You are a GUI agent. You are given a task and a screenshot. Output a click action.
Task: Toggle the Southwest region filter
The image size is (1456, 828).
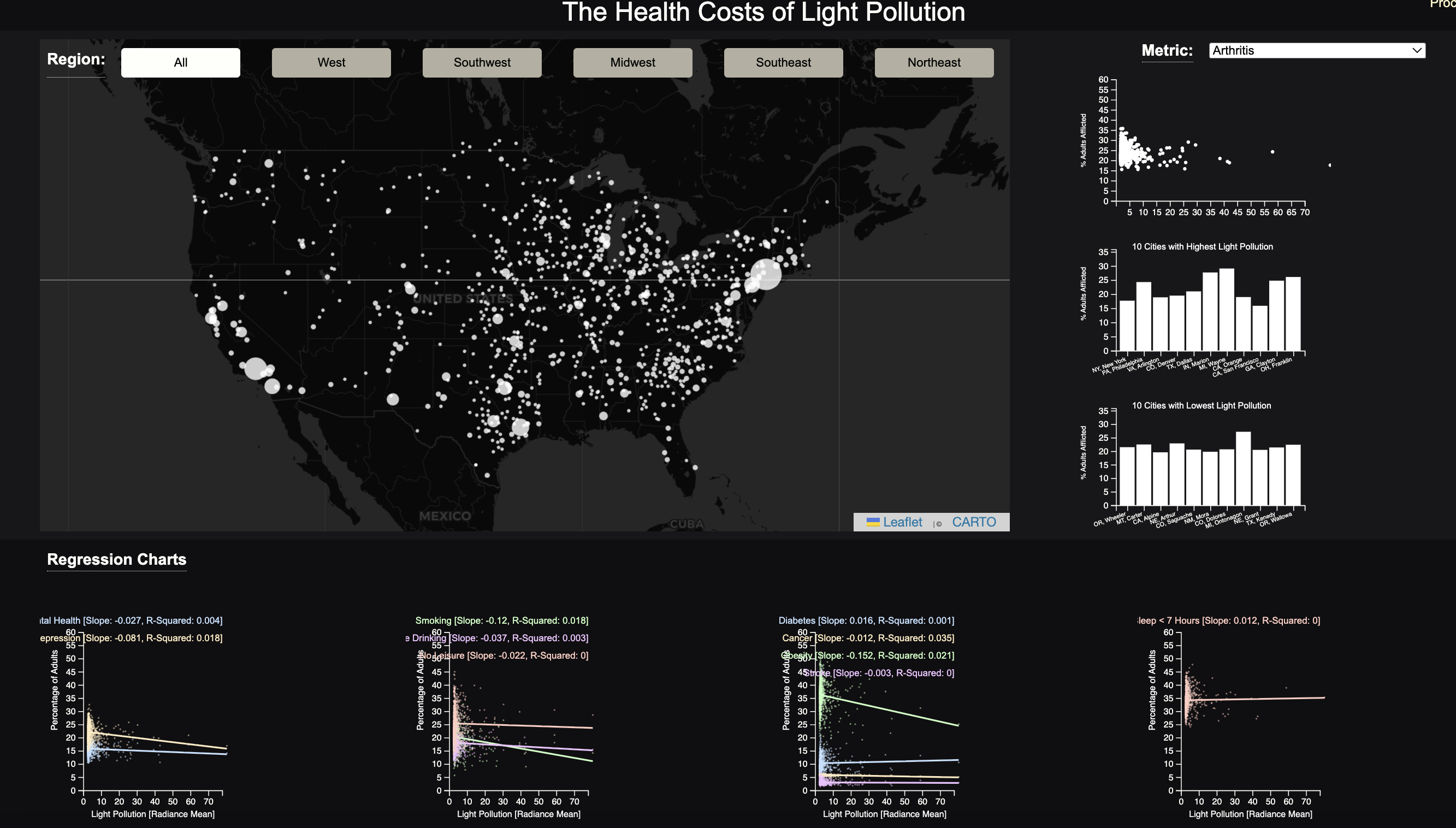(x=482, y=63)
